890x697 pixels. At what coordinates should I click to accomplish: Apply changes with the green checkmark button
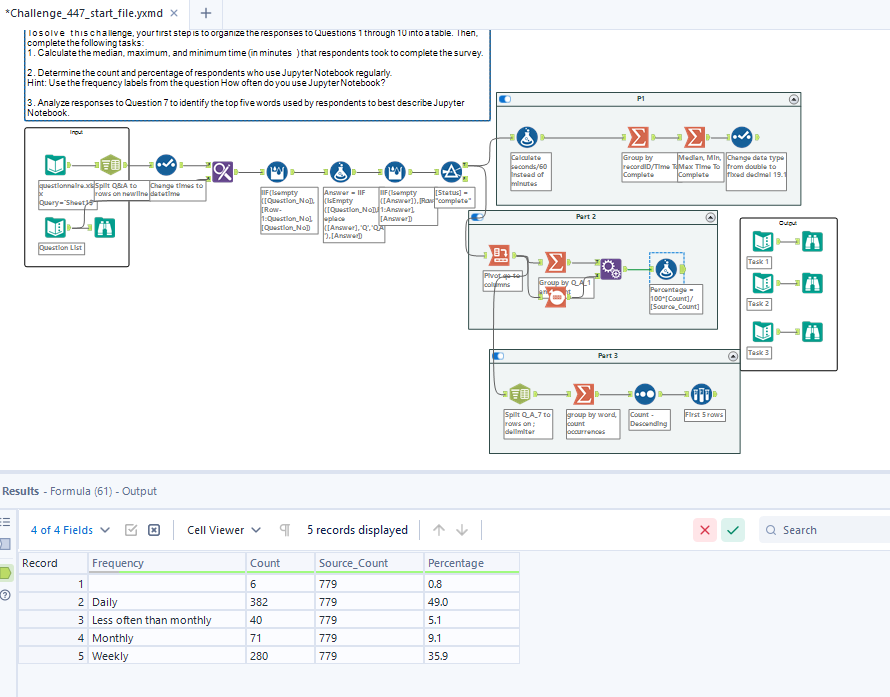click(733, 530)
